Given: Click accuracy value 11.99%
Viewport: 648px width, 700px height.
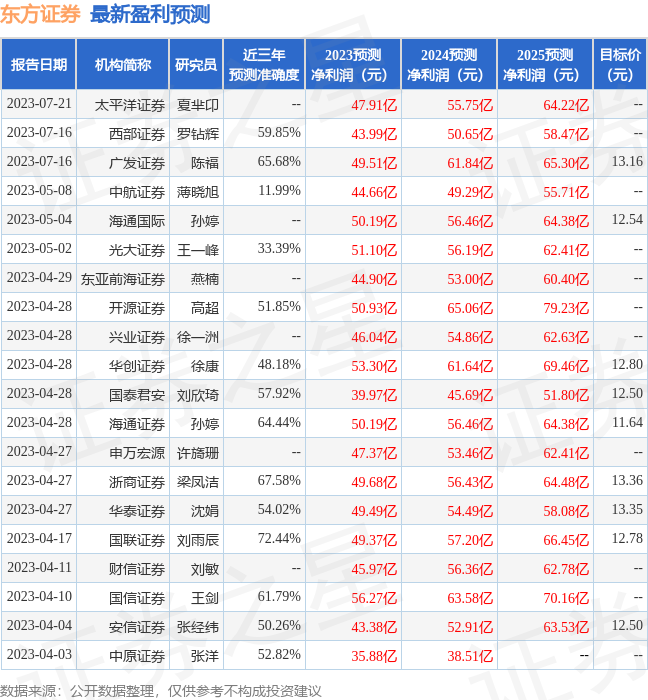Looking at the screenshot, I should 279,191.
